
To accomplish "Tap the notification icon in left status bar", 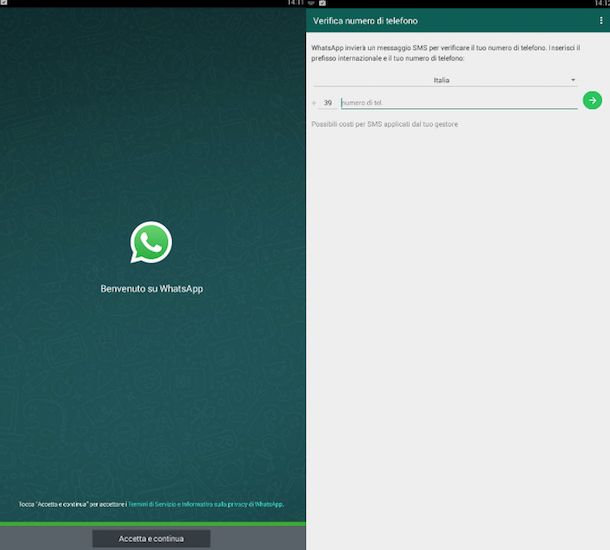I will 4,2.
